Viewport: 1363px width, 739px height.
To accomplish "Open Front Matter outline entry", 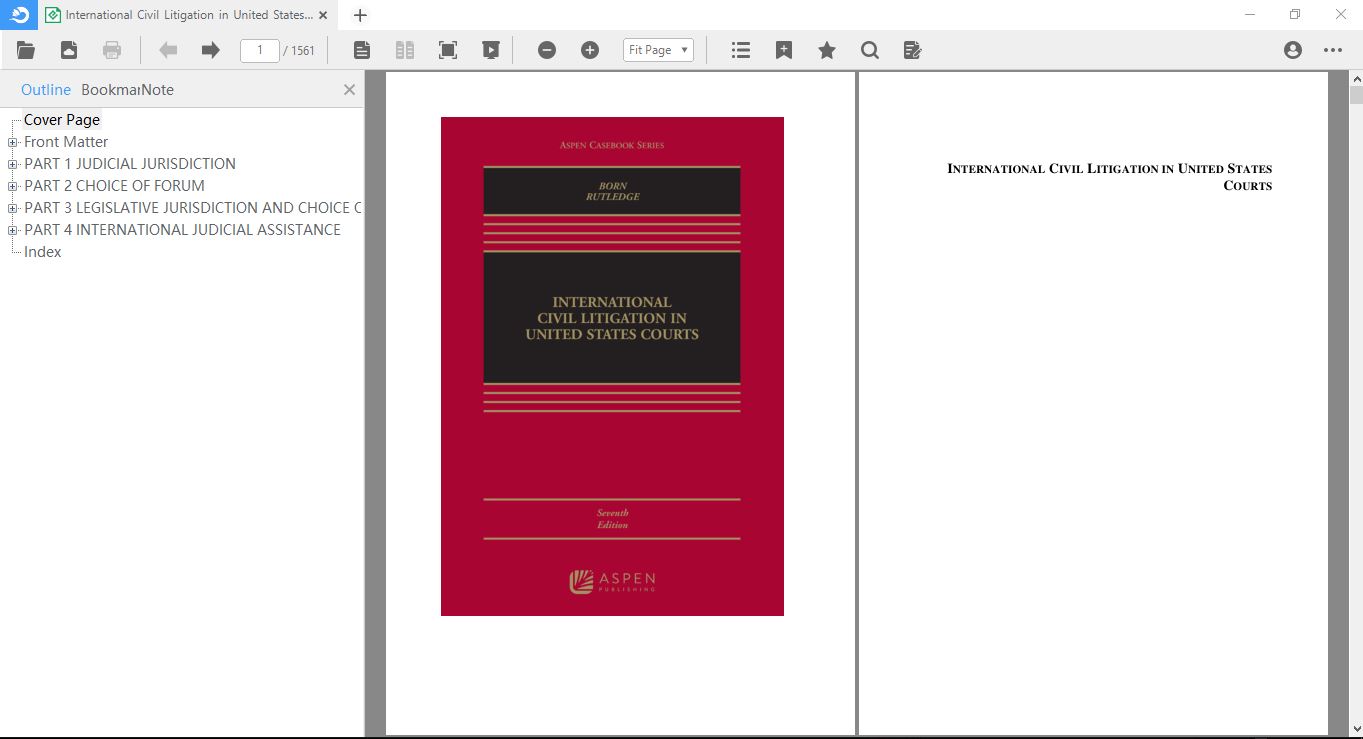I will coord(66,142).
